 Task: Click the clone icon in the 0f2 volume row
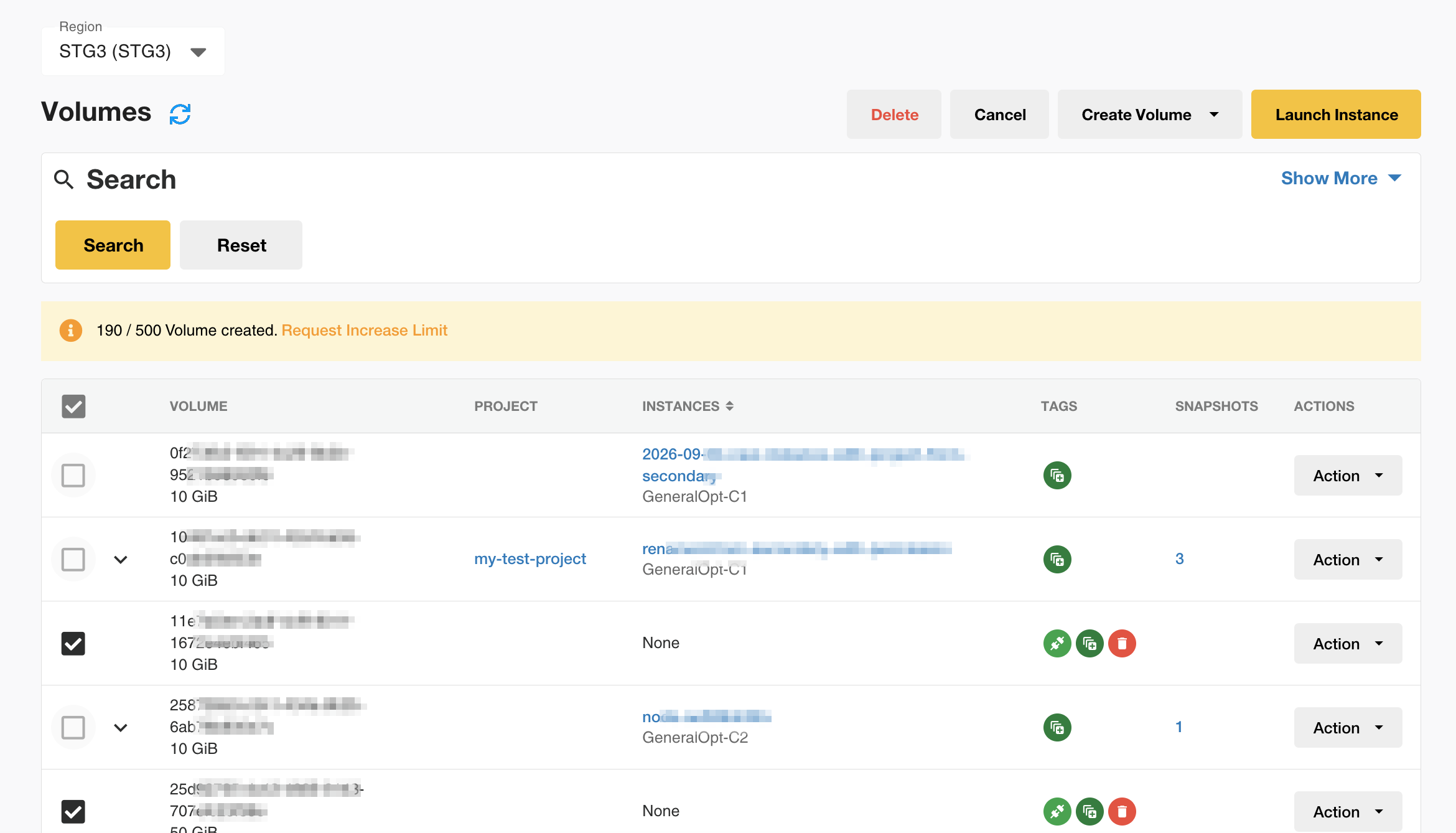pos(1057,476)
